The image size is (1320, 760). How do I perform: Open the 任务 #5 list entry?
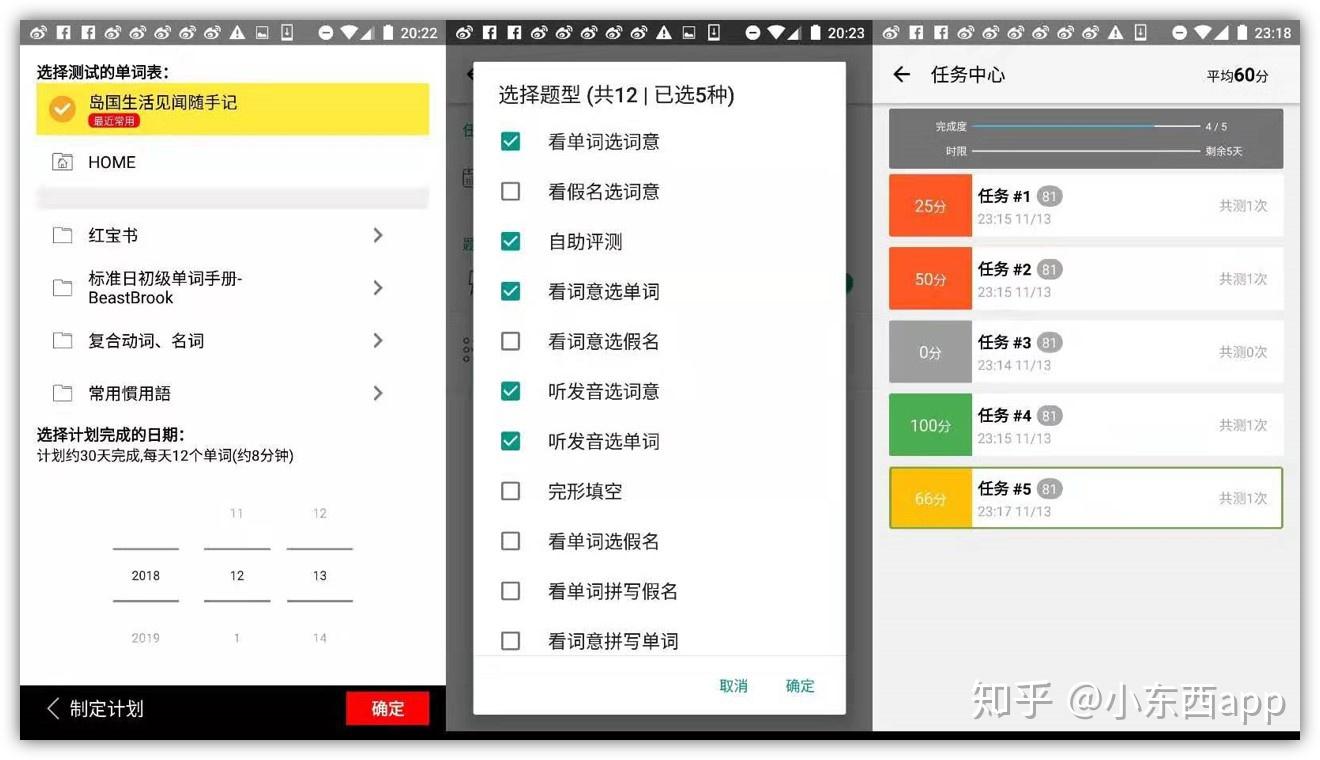tap(1086, 498)
